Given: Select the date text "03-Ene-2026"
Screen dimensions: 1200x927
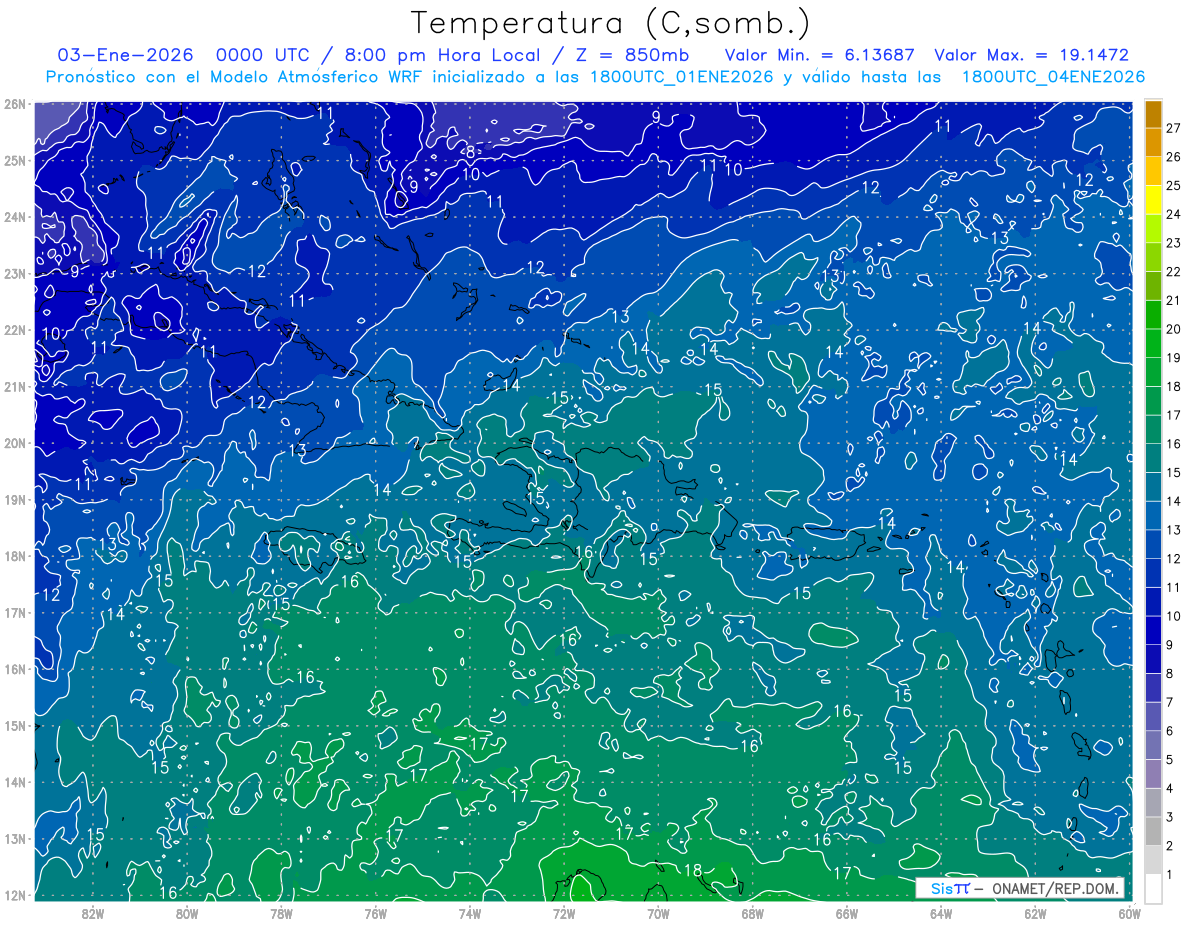Looking at the screenshot, I should [x=127, y=55].
